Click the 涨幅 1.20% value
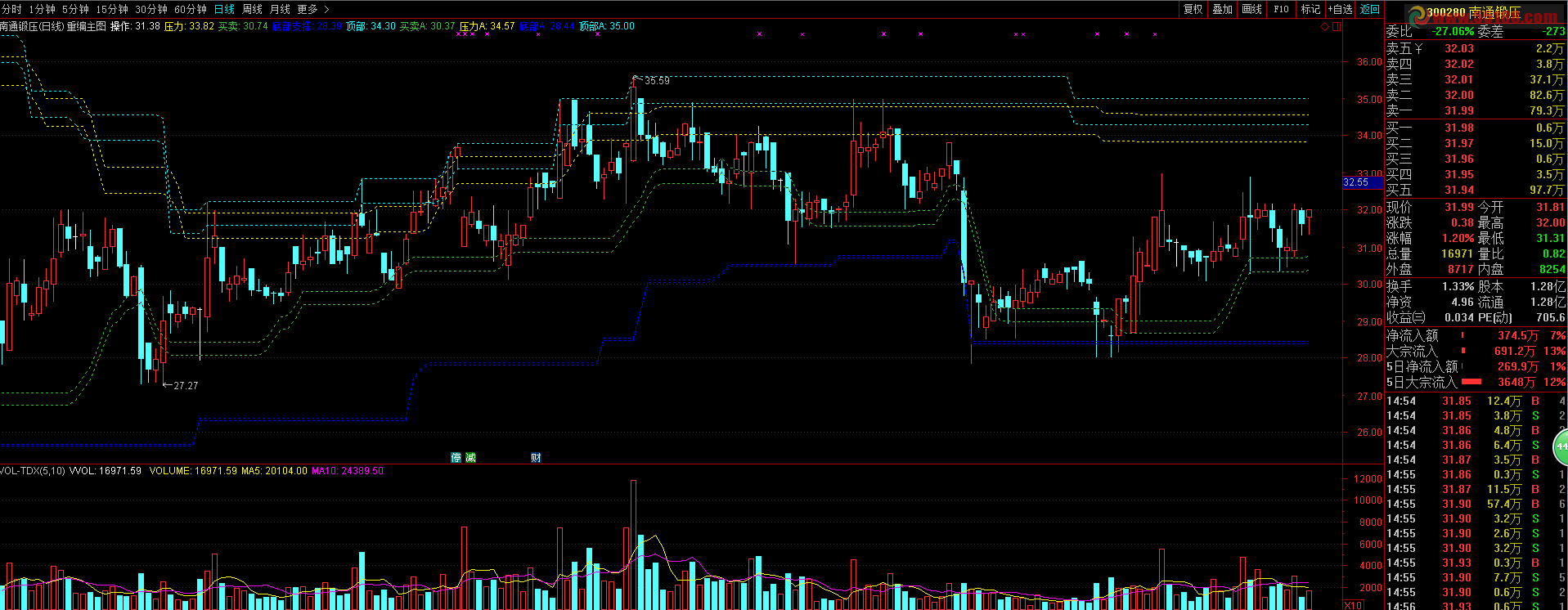This screenshot has width=1568, height=610. (x=1458, y=238)
